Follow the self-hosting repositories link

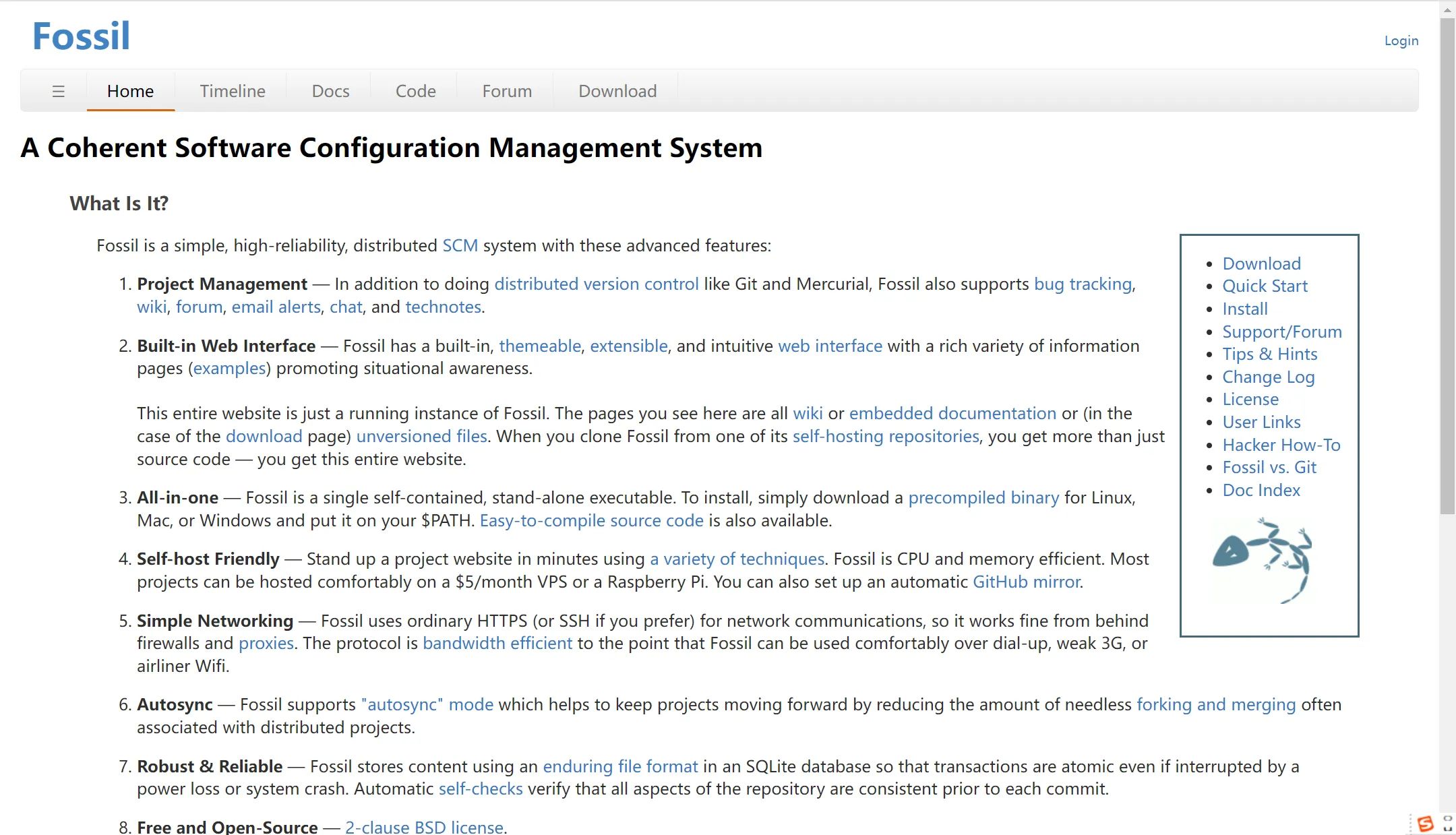tap(886, 436)
